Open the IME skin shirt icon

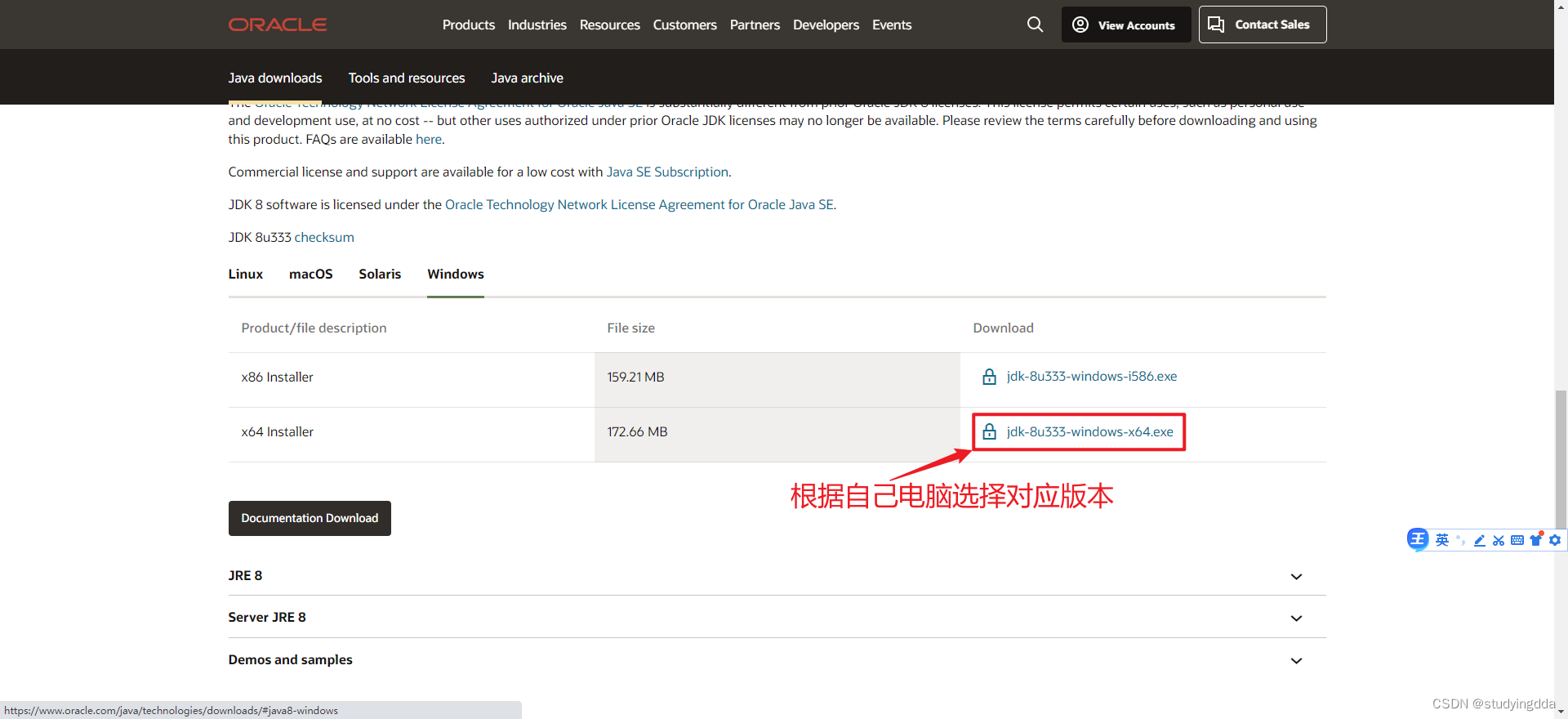pyautogui.click(x=1536, y=539)
